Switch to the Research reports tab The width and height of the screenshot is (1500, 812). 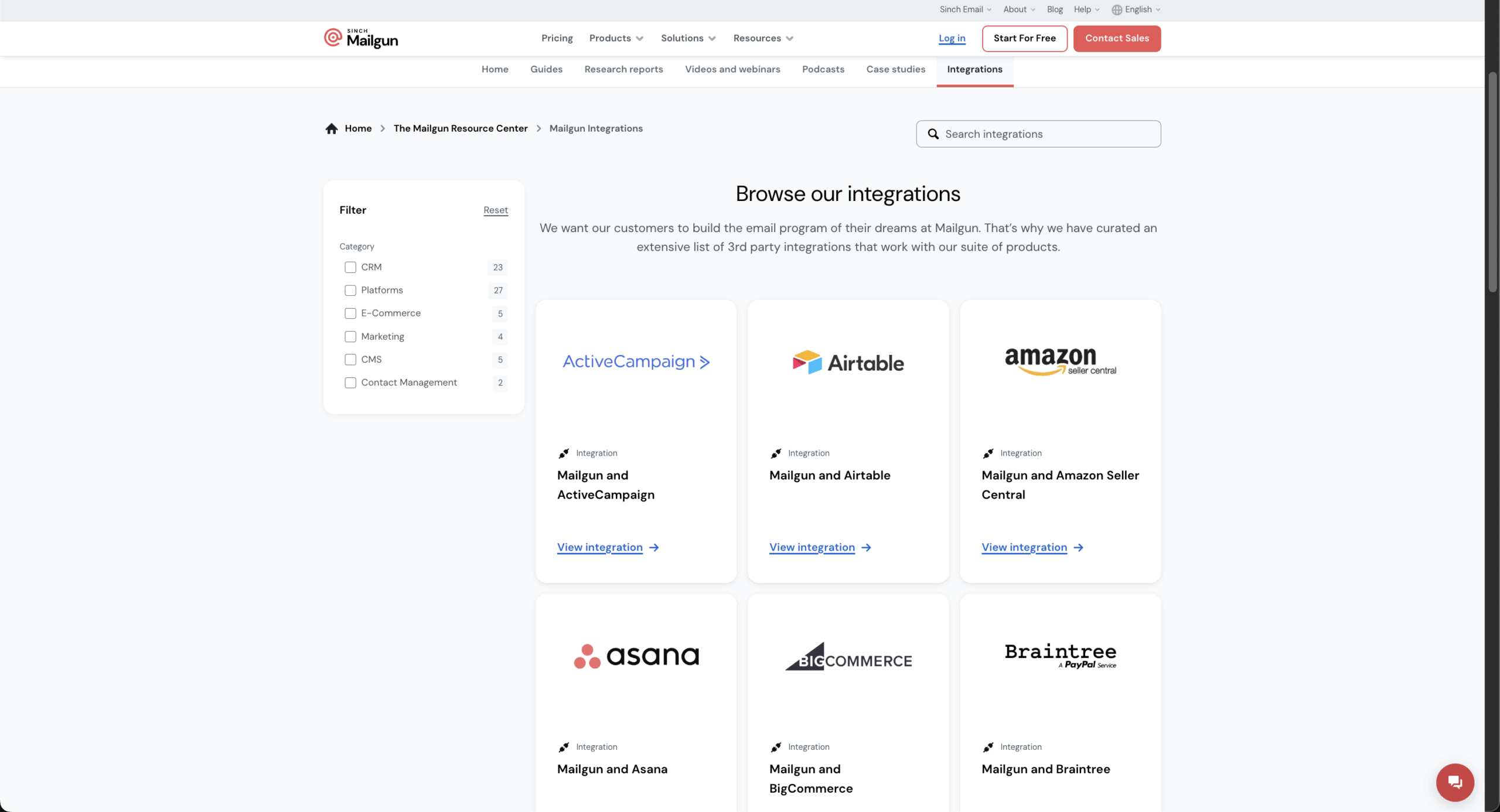(x=623, y=70)
